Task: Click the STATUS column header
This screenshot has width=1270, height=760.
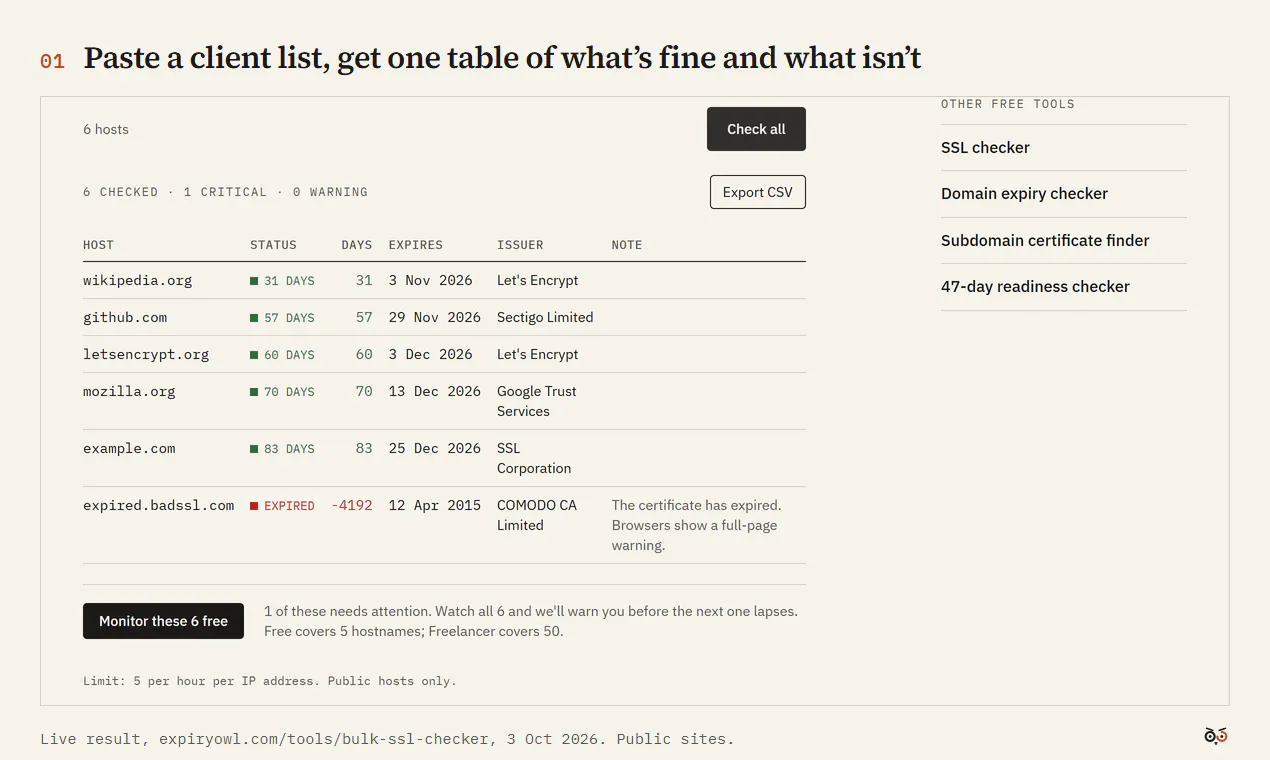Action: 273,245
